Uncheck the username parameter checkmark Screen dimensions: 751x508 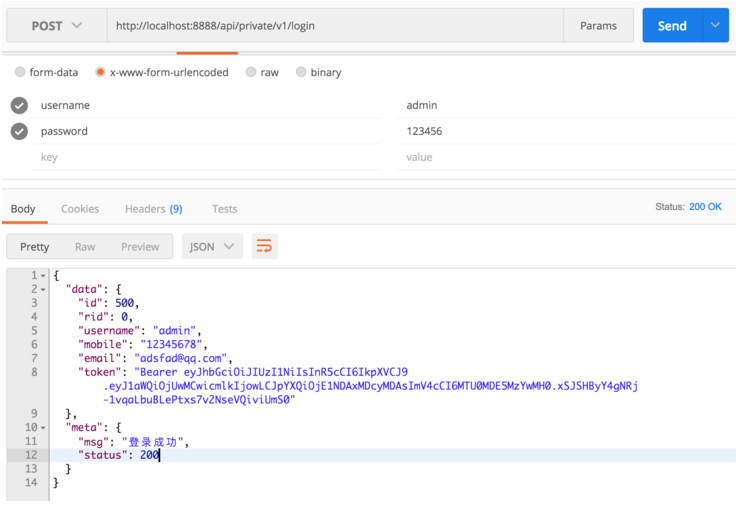(x=19, y=105)
